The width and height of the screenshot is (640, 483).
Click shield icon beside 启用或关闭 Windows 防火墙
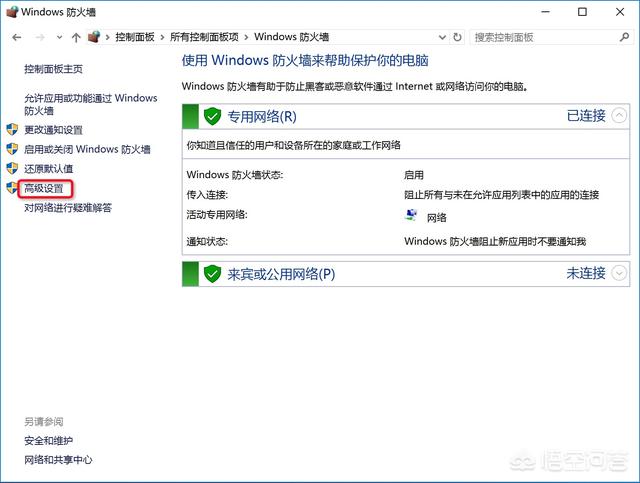coord(12,149)
